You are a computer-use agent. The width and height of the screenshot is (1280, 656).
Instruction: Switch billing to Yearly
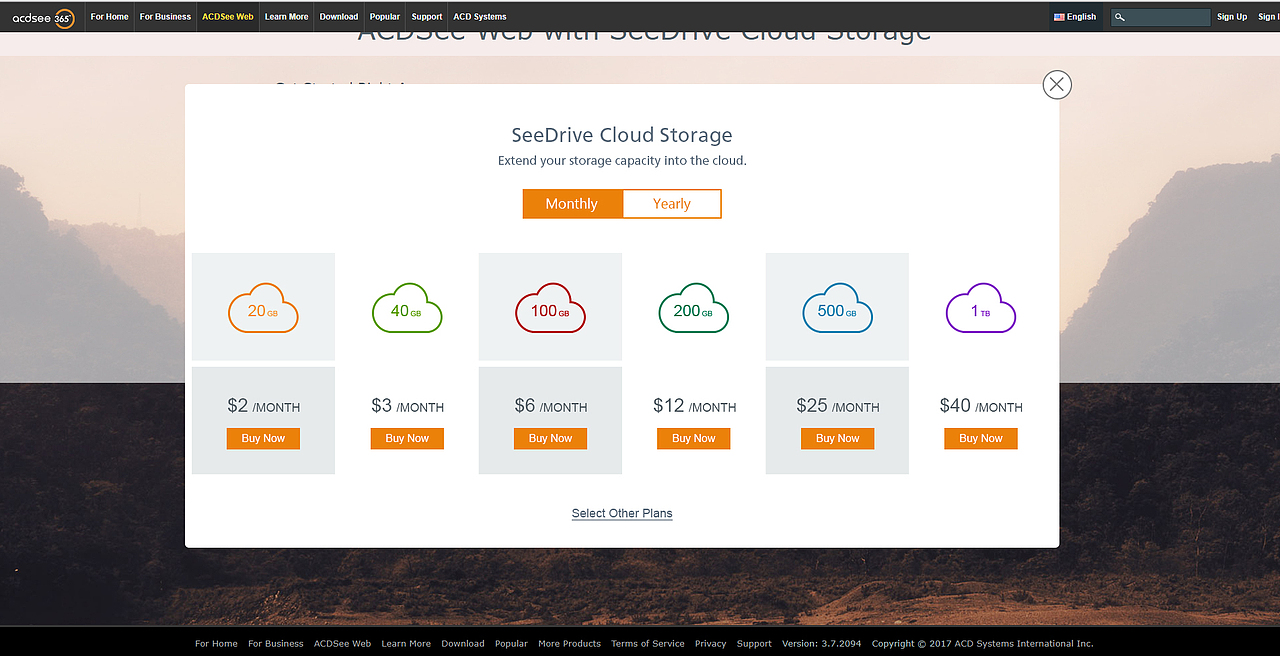coord(671,204)
